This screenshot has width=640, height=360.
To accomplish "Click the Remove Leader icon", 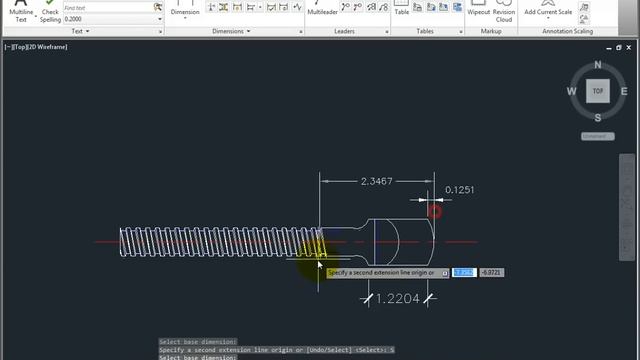I will [x=358, y=7].
